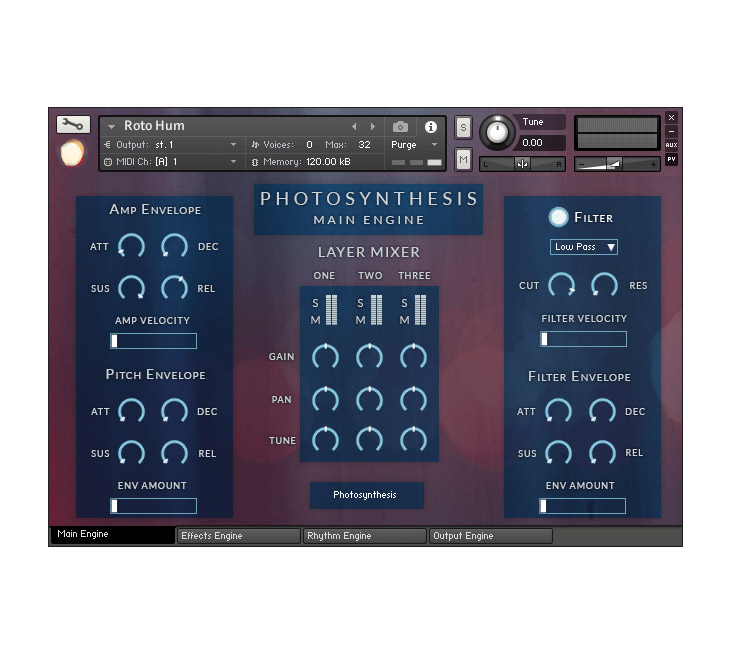Click the layer TWO TUNE knob
The height and width of the screenshot is (655, 730).
pyautogui.click(x=369, y=440)
